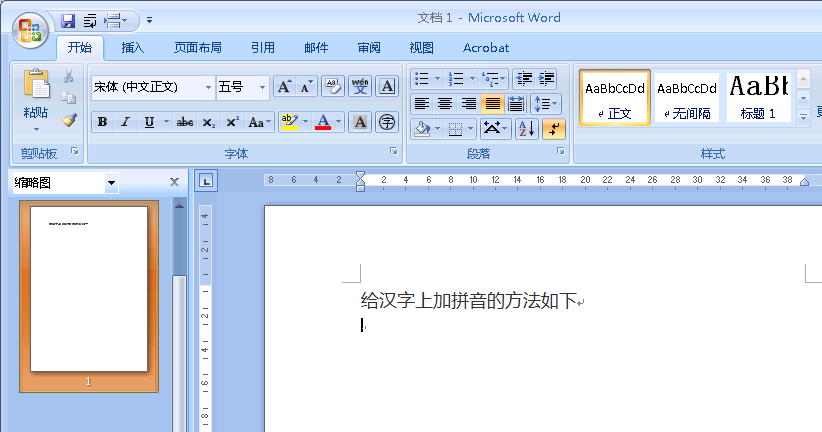Toggle Character Shading icon

(360, 122)
